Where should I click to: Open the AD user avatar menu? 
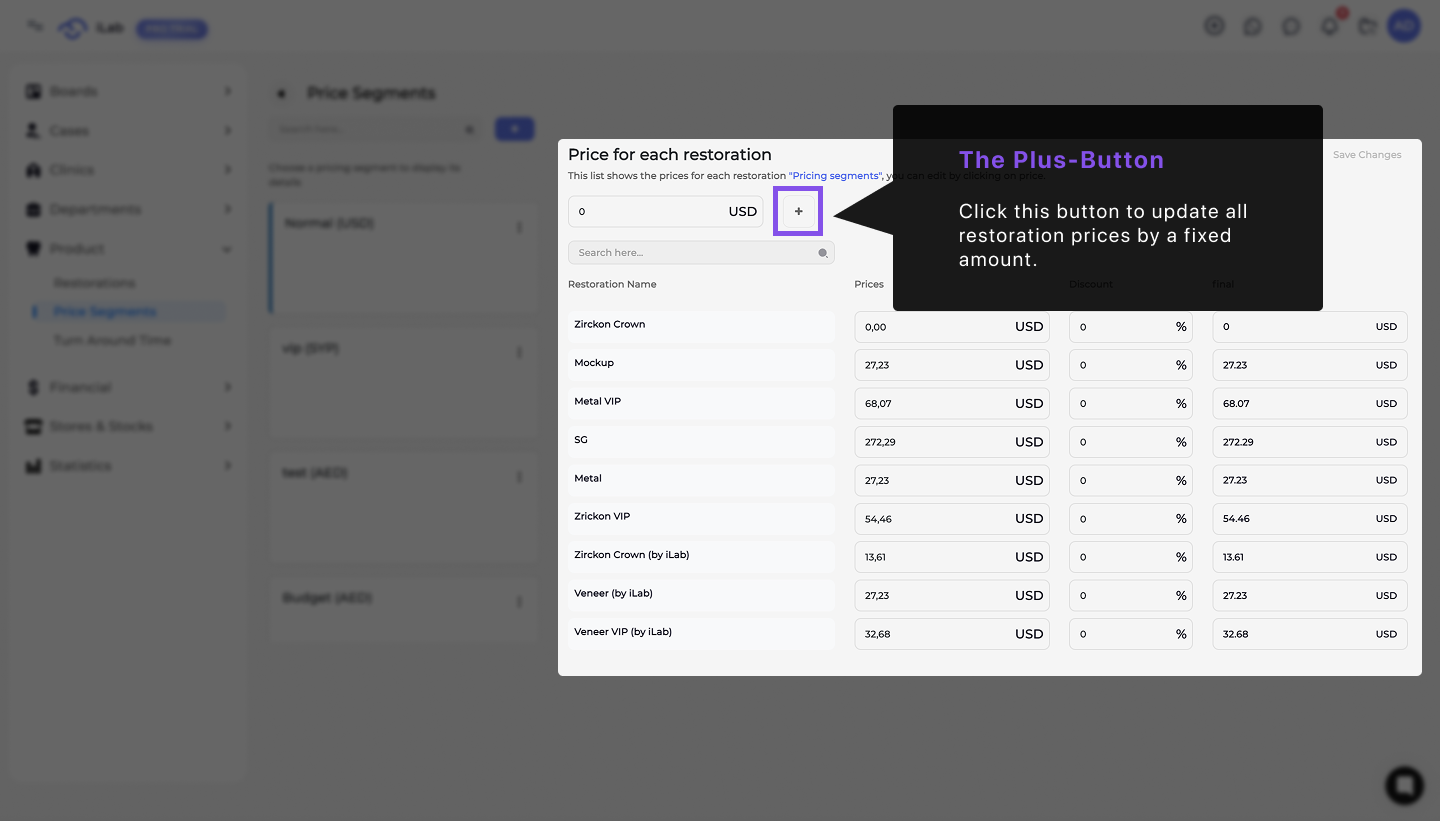pyautogui.click(x=1404, y=27)
